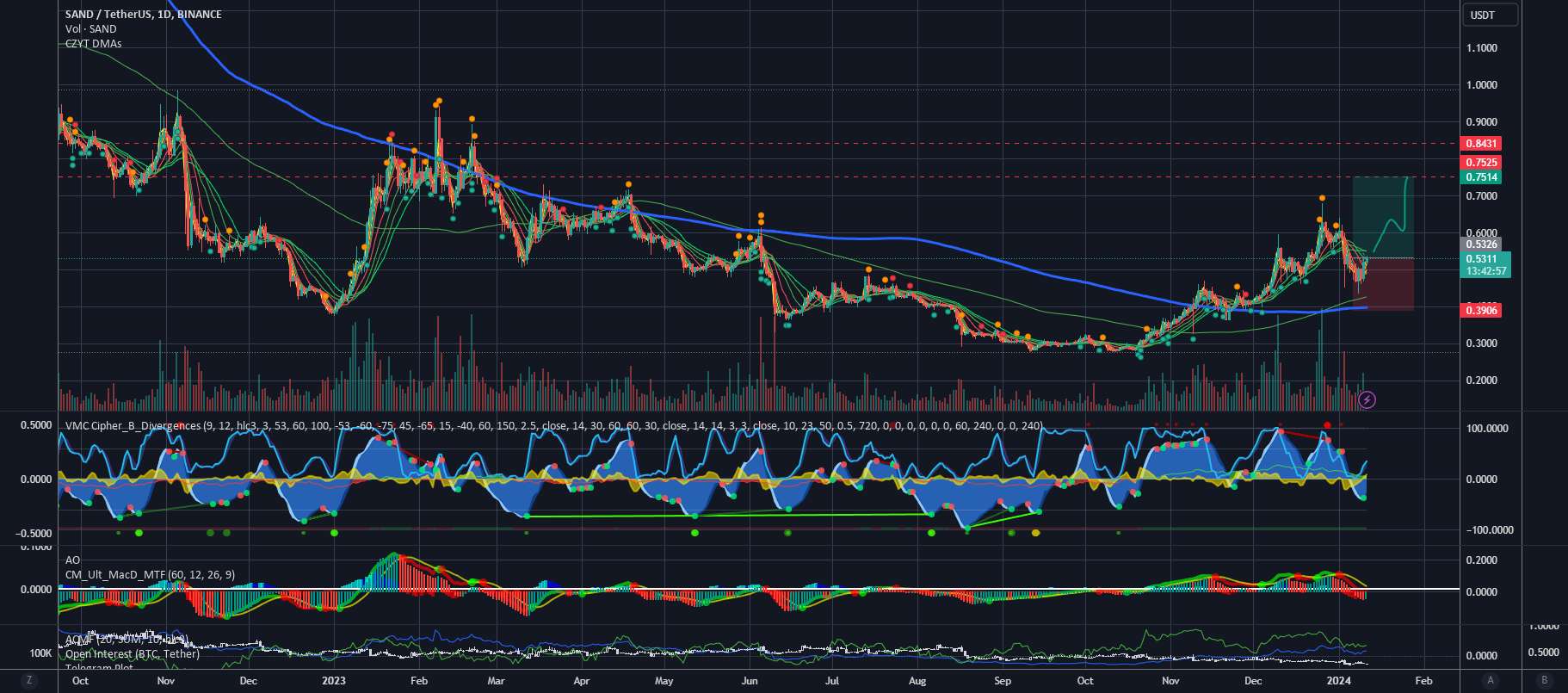The image size is (1568, 693).
Task: Select the green profit zone of long position
Action: click(x=1383, y=217)
